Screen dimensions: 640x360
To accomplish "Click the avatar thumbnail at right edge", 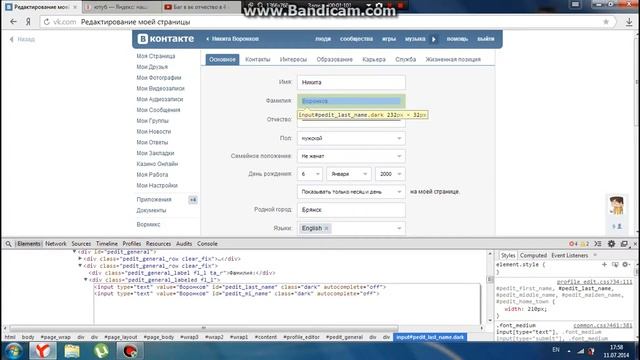I will tap(616, 205).
